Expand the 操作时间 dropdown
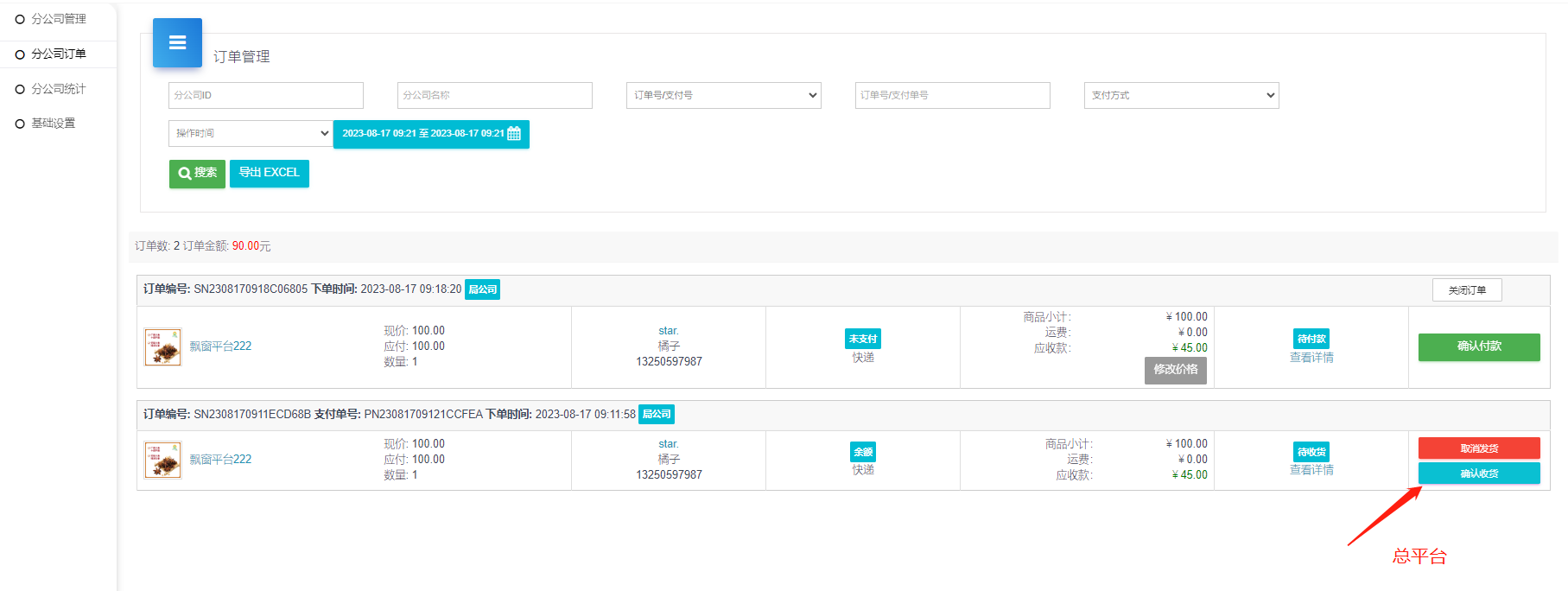 251,133
